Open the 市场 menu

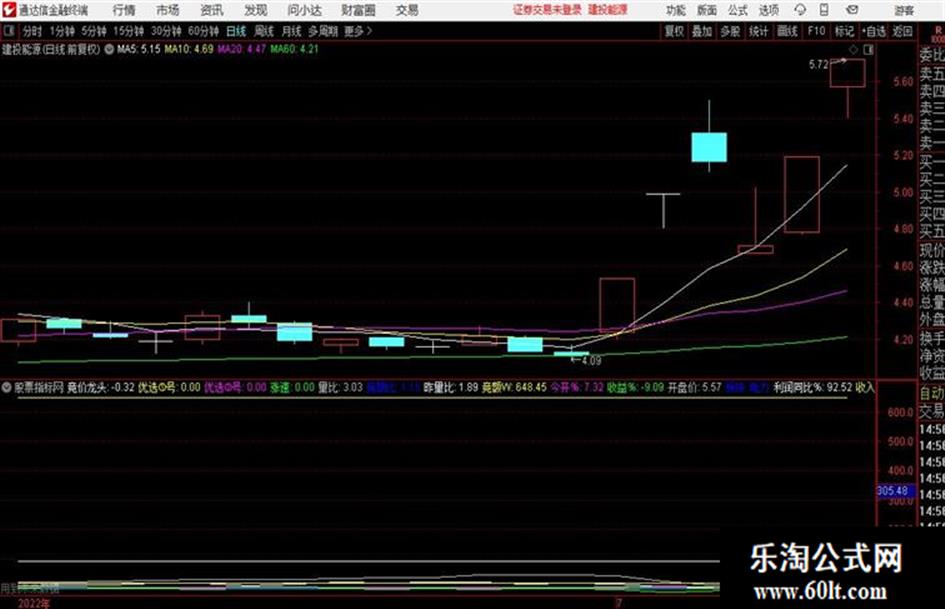click(168, 10)
